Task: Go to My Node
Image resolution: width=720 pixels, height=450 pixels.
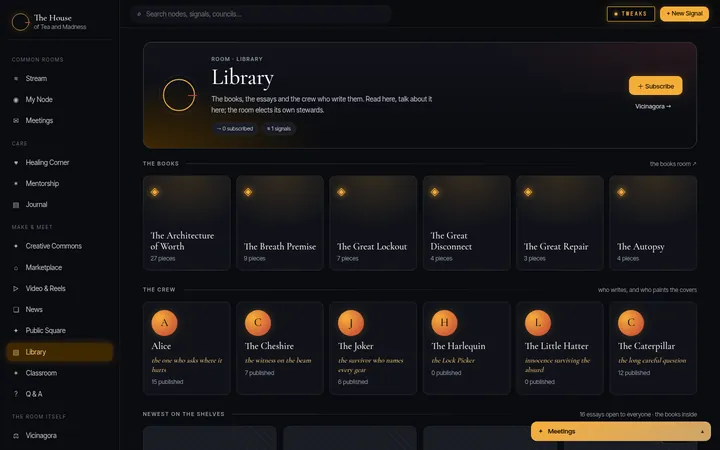Action: tap(60, 100)
